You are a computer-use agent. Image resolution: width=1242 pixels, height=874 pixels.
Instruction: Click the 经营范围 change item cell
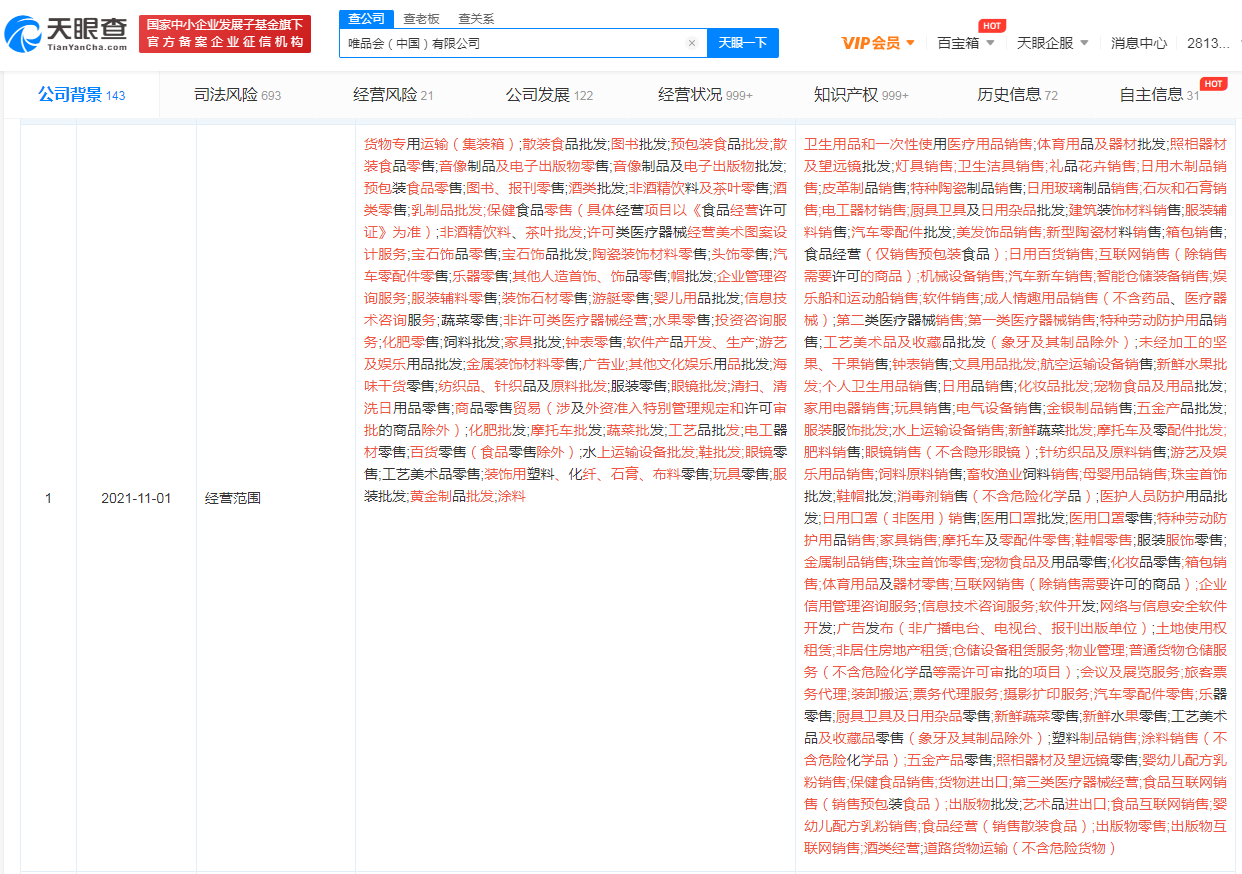233,497
